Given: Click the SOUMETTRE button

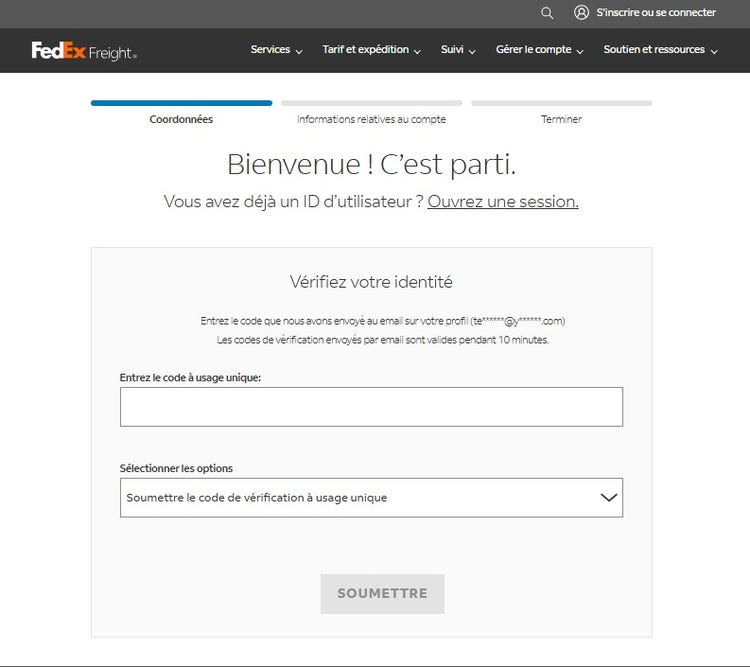Looking at the screenshot, I should [382, 593].
